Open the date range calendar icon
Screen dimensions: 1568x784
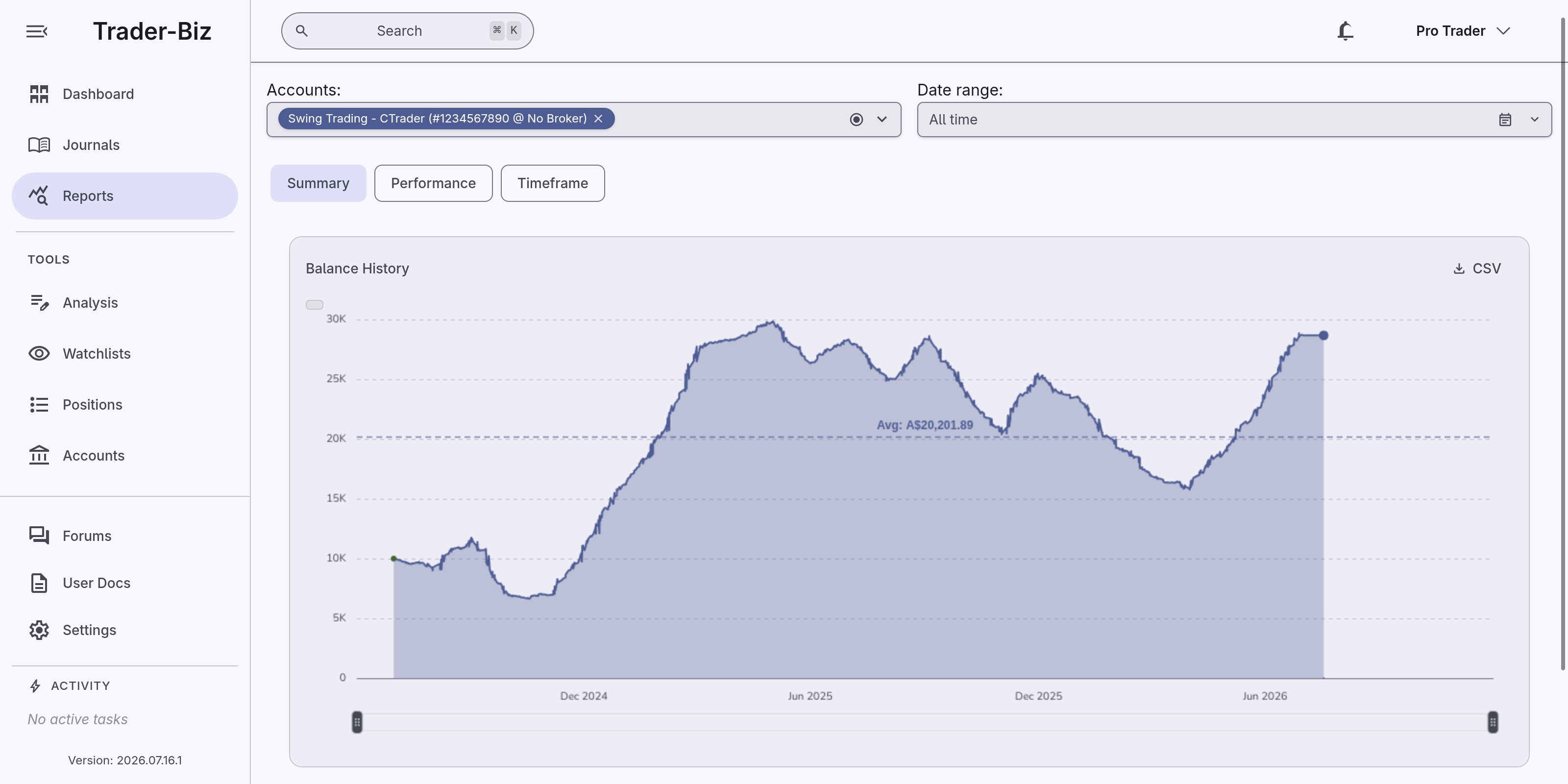coord(1505,120)
